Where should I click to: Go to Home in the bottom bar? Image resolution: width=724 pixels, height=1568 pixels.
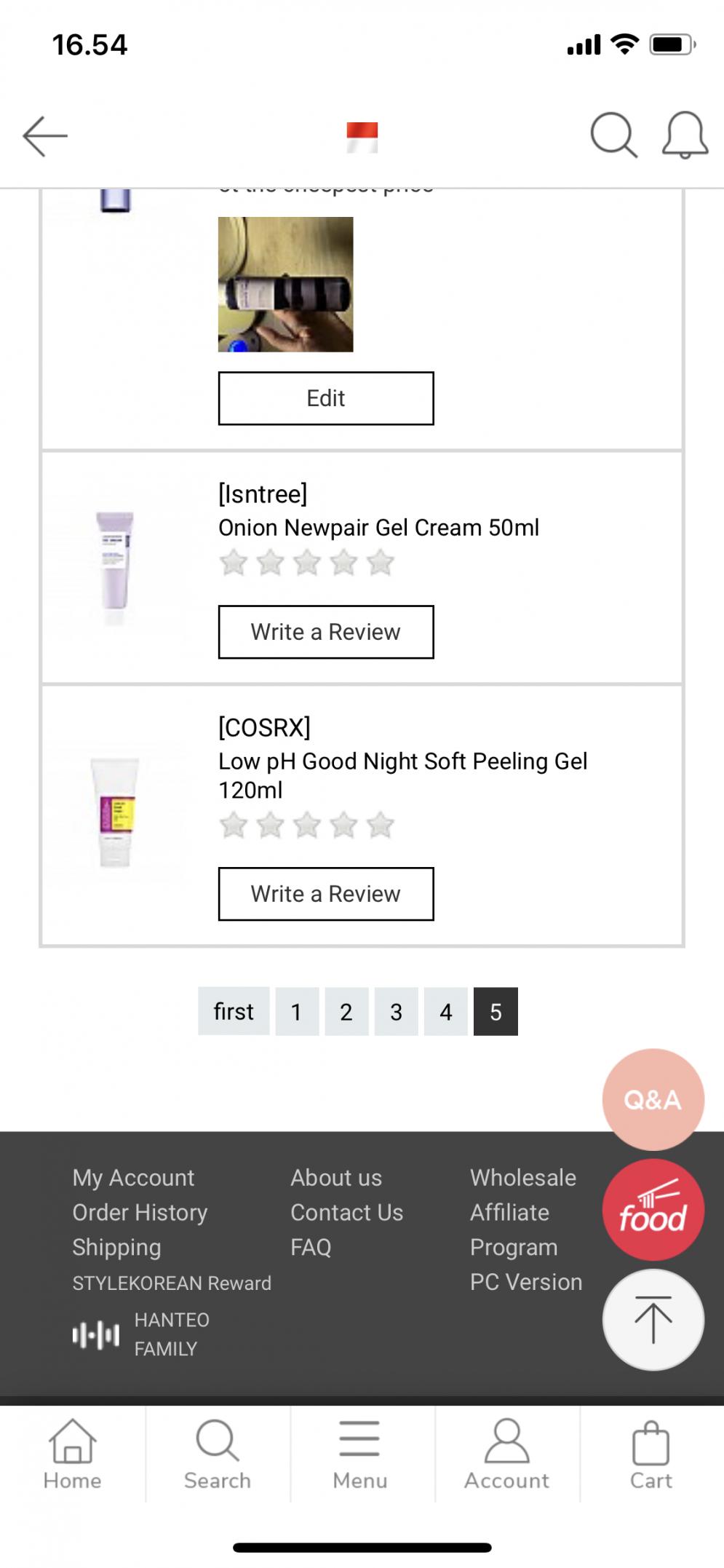[x=72, y=1454]
